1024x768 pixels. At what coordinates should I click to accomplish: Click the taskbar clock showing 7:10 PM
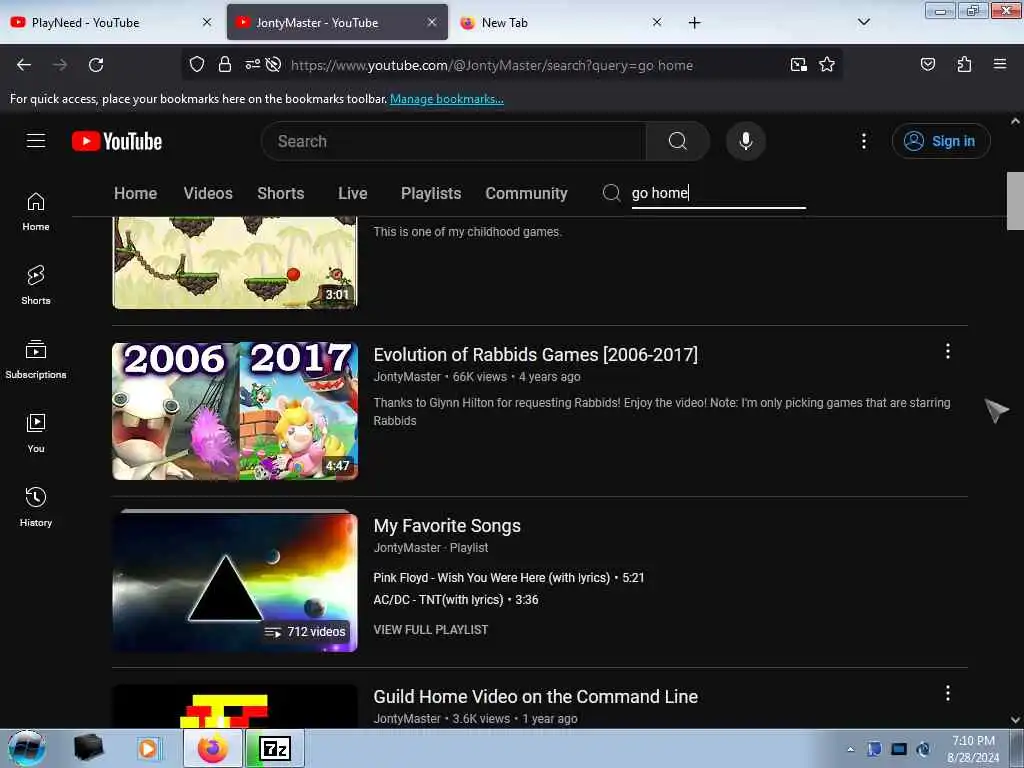(973, 748)
